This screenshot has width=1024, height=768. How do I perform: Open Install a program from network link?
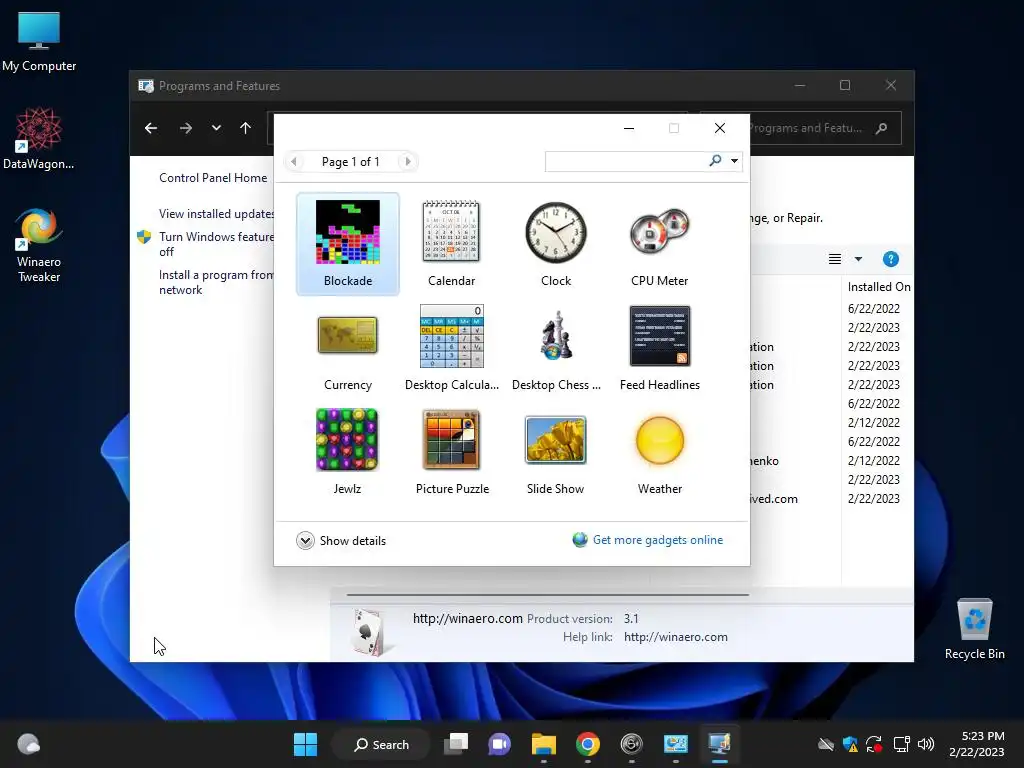(216, 282)
